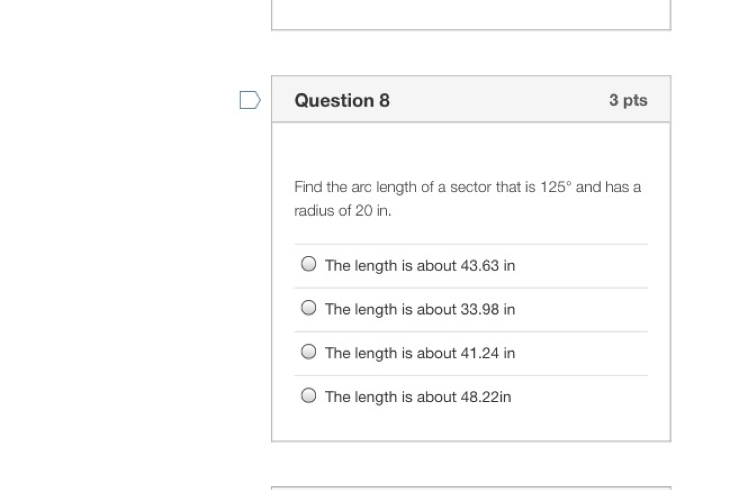Click the answer text "The length is about 33.98 in"
This screenshot has width=748, height=490.
pyautogui.click(x=419, y=310)
